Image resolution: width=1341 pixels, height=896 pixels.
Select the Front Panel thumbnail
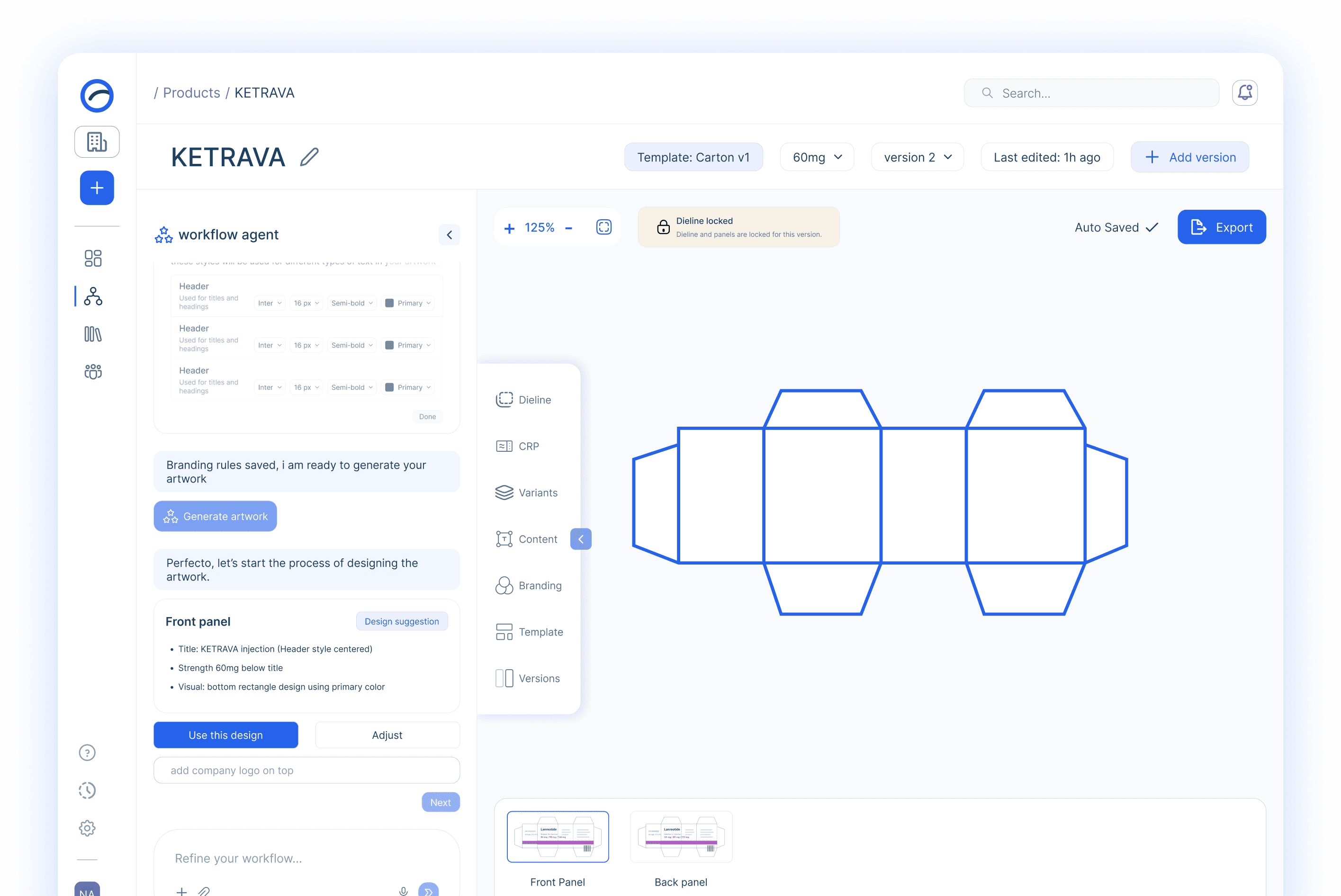click(x=558, y=837)
